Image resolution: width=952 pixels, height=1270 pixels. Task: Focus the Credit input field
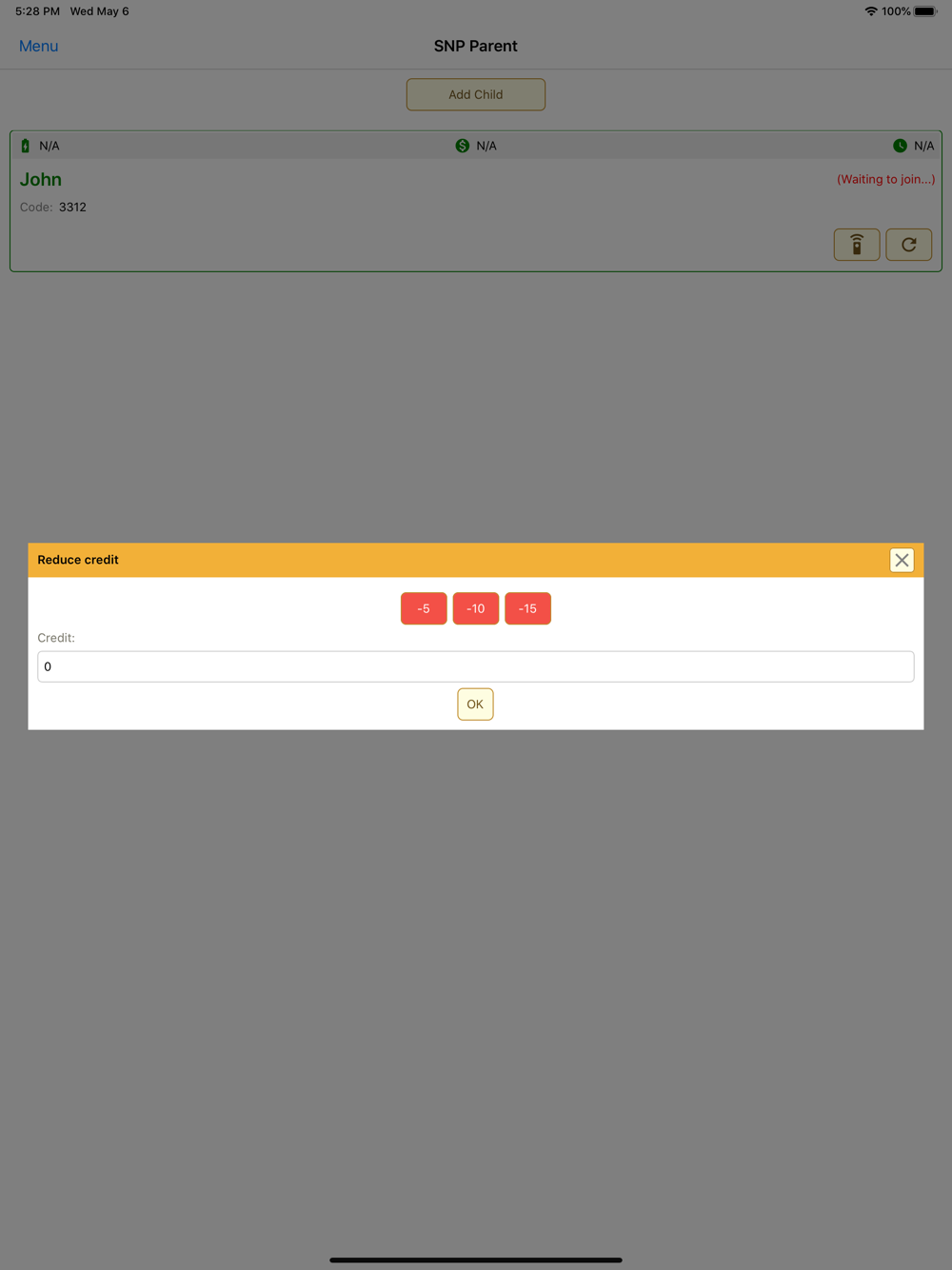point(476,666)
